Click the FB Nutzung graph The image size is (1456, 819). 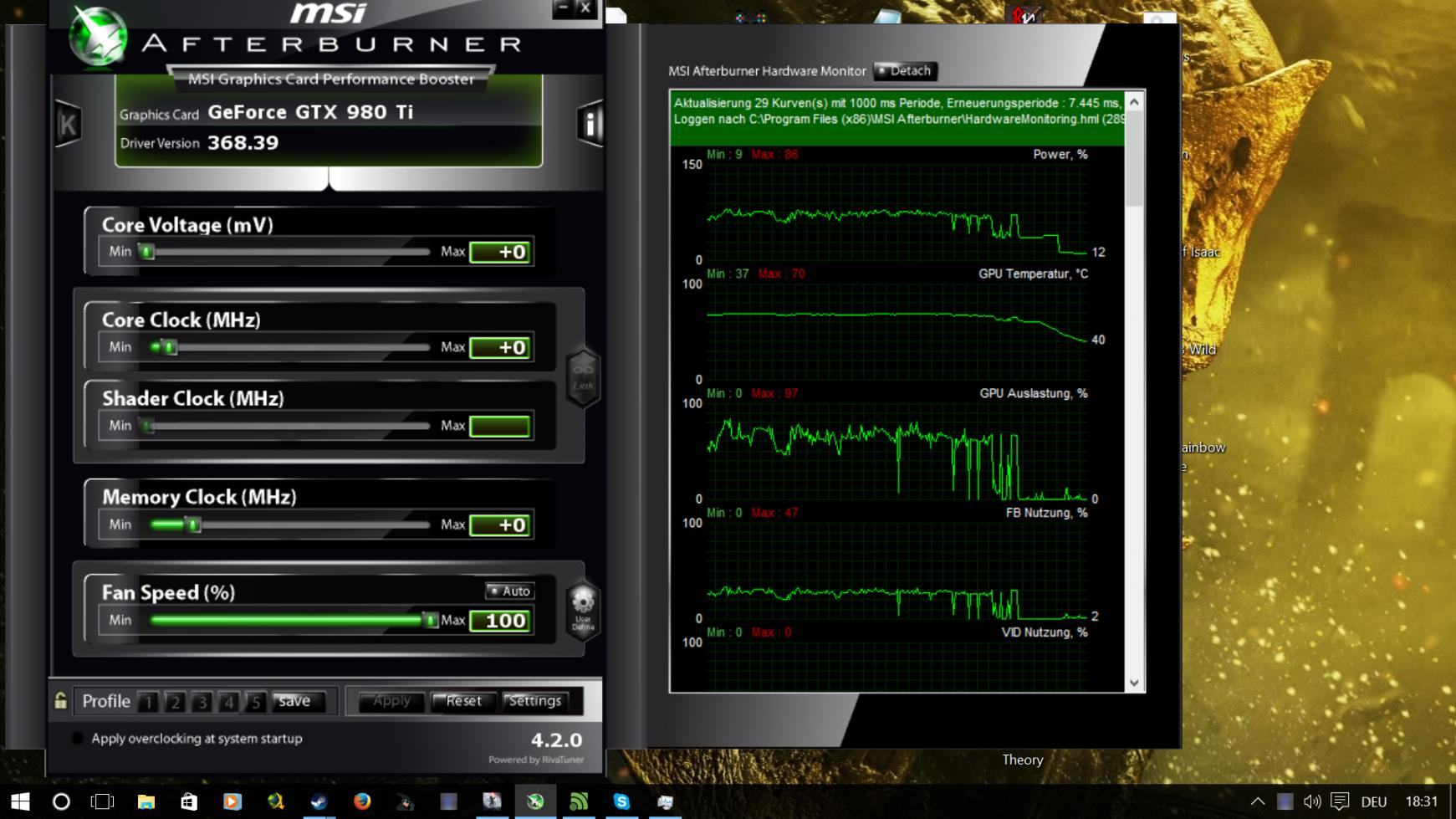897,571
